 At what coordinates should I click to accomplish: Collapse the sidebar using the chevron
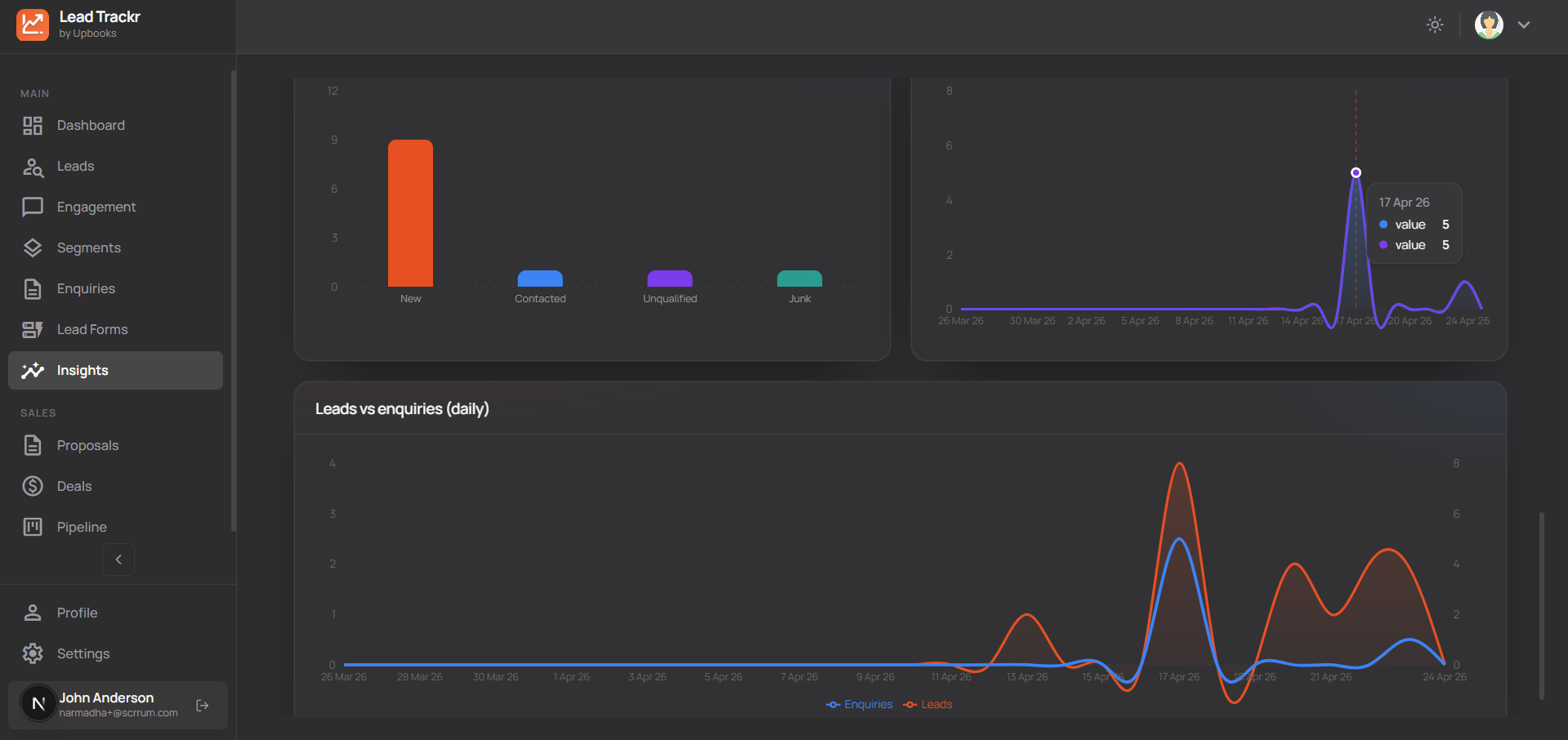click(118, 559)
